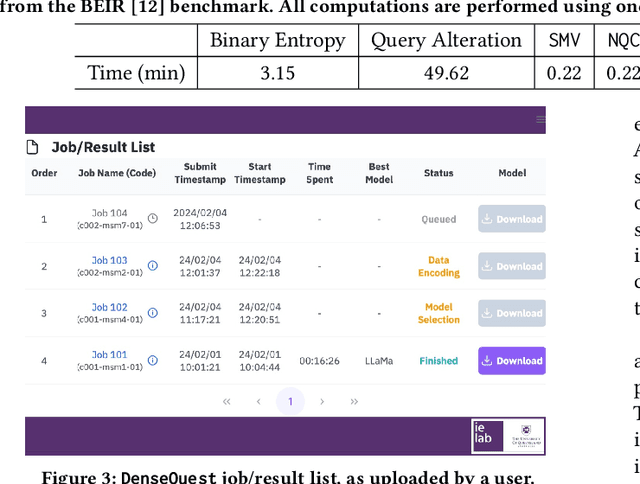Click the clock icon next to Job 104
The height and width of the screenshot is (484, 640).
coord(153,218)
